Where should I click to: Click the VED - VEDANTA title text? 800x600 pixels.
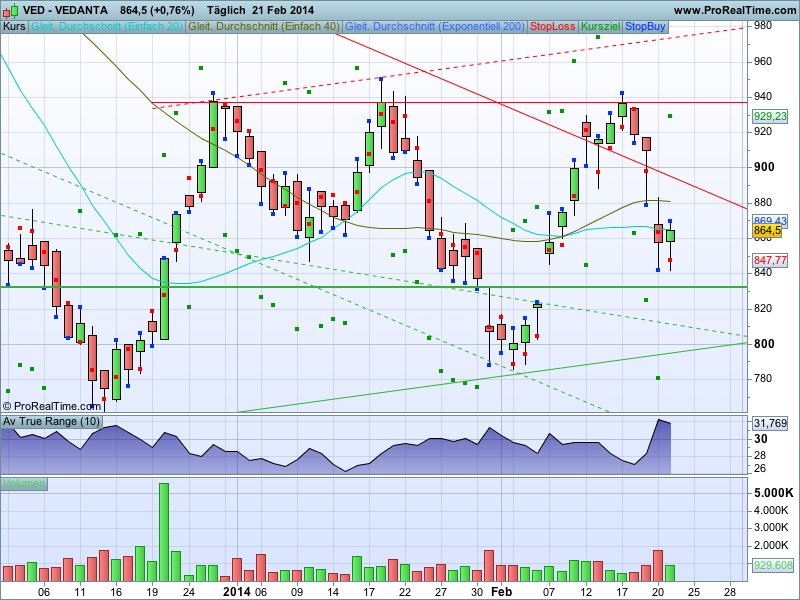[x=65, y=10]
